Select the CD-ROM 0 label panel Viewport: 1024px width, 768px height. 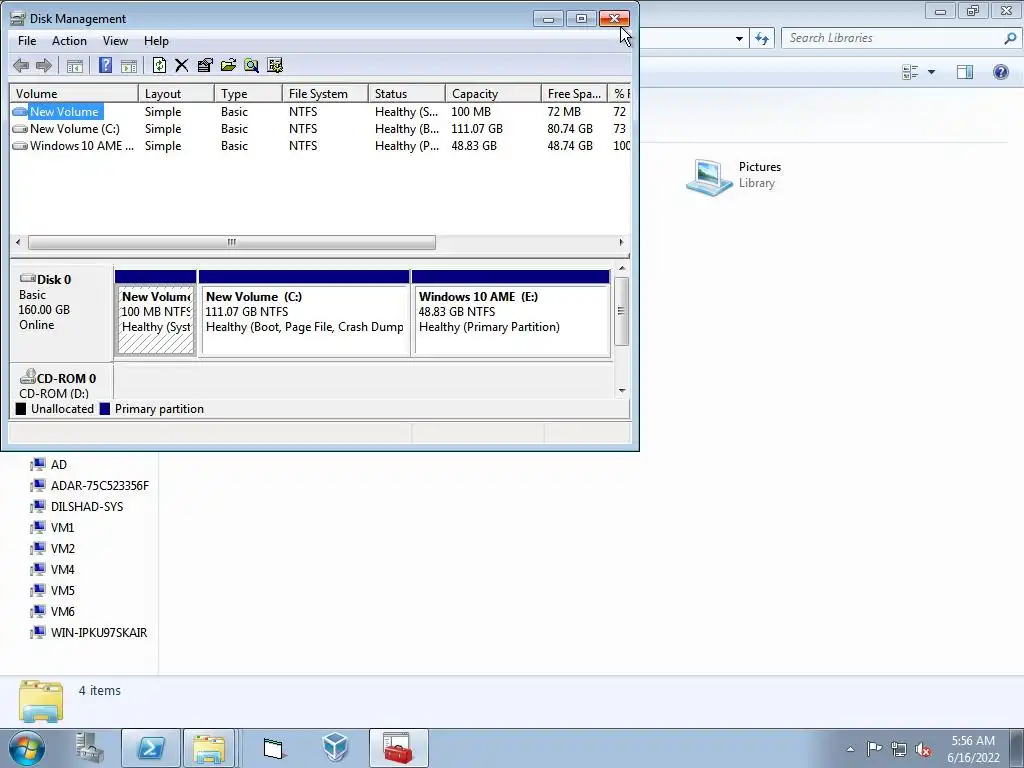pos(61,381)
